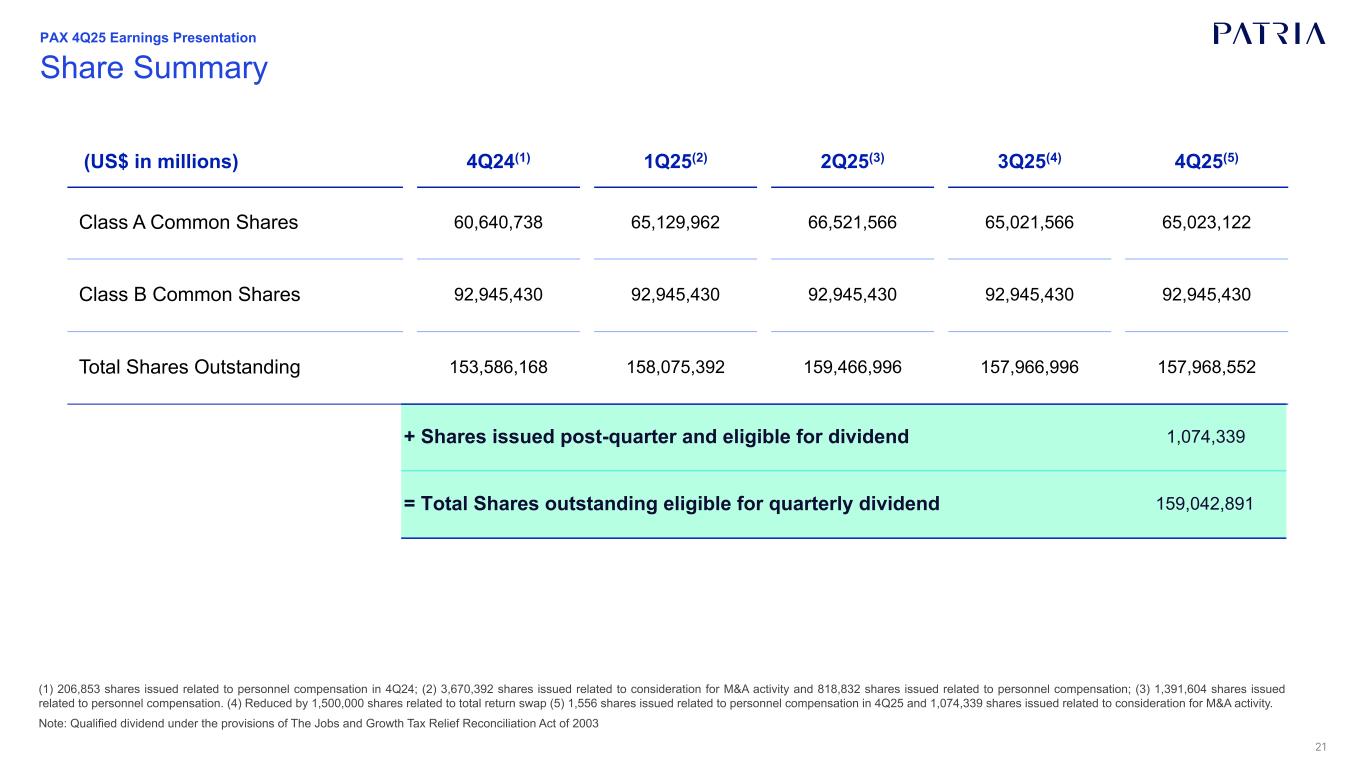Click the Shares issued post-quarter row text
Viewport: 1365px width, 767px height.
click(656, 437)
